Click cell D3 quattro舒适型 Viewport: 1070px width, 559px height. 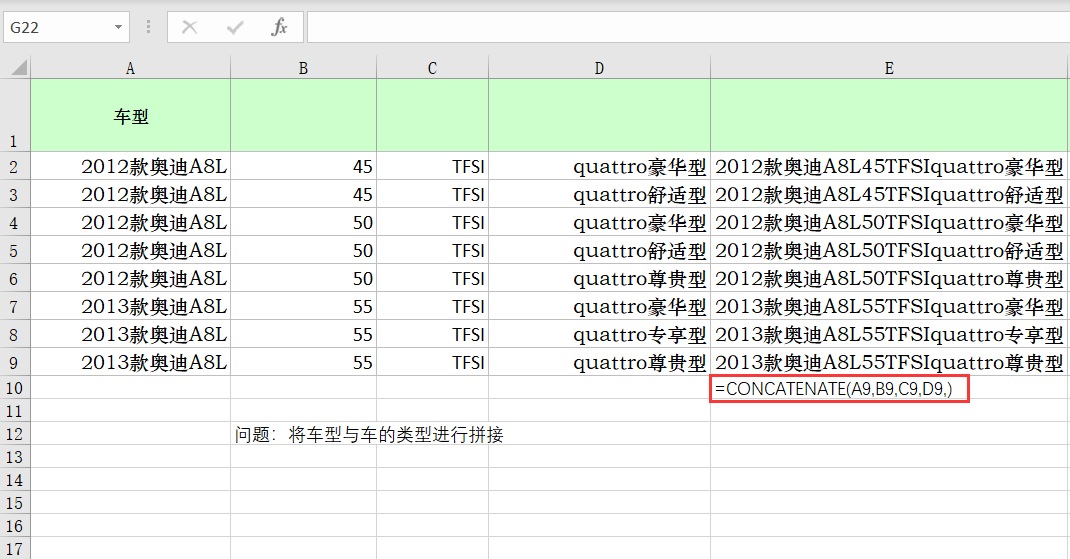tap(599, 195)
